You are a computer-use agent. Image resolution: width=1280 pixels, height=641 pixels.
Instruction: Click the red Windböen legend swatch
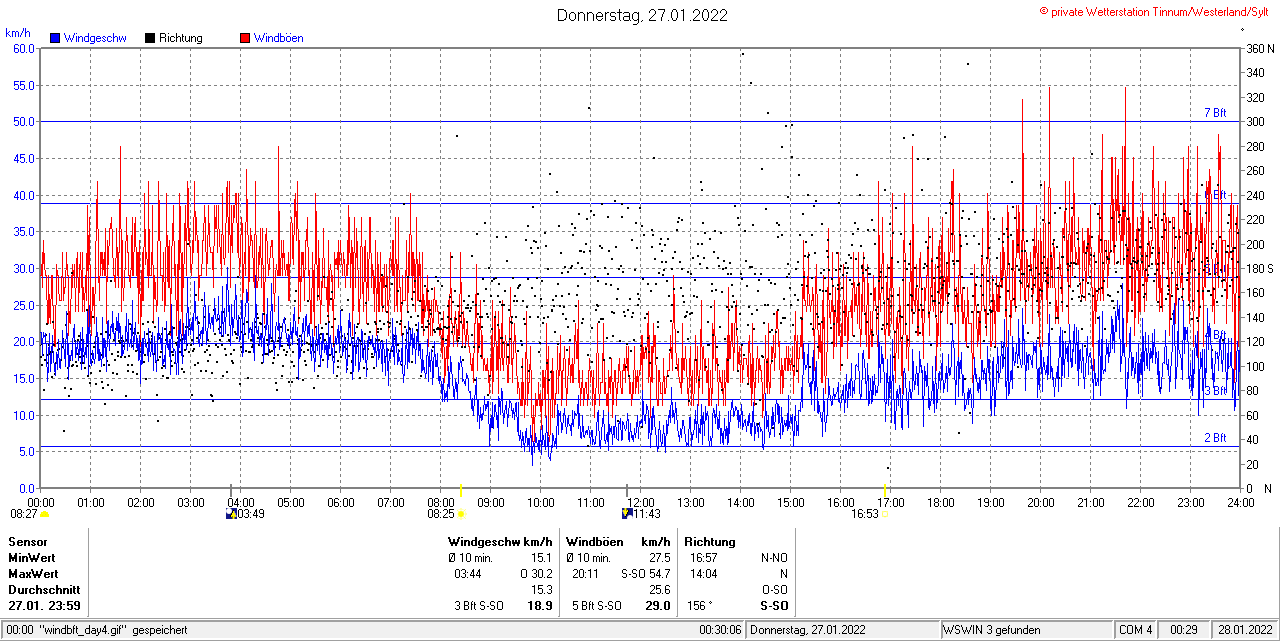click(x=245, y=38)
